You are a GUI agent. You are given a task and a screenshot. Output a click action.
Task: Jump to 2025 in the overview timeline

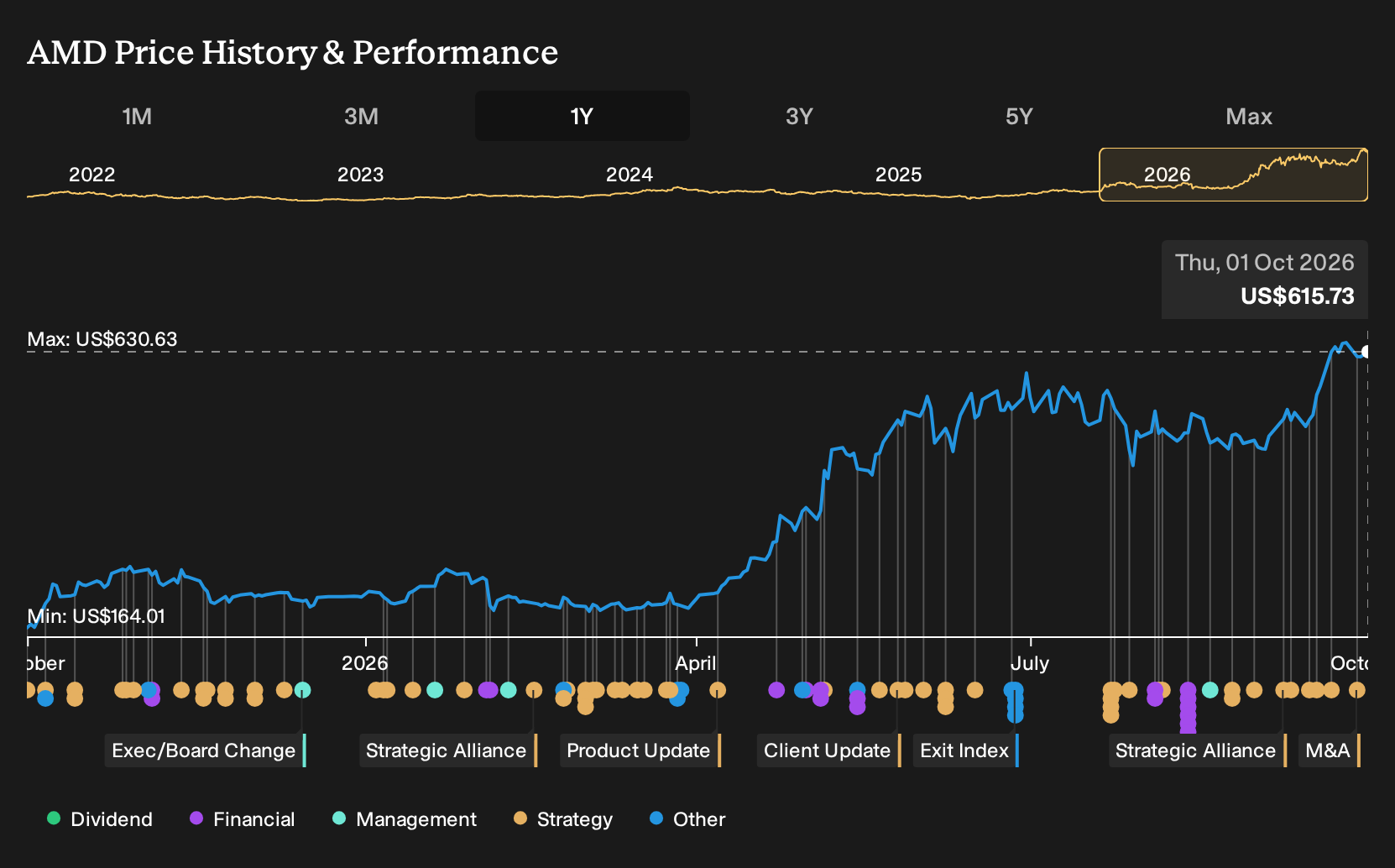tap(898, 175)
